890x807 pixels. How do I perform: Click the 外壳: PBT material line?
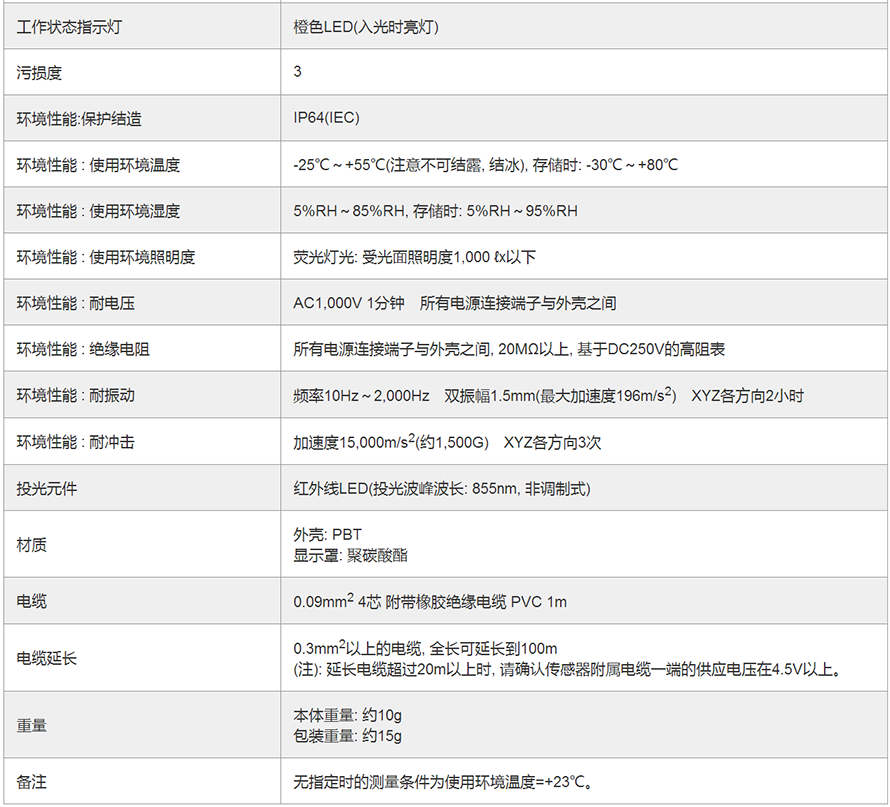pyautogui.click(x=327, y=535)
